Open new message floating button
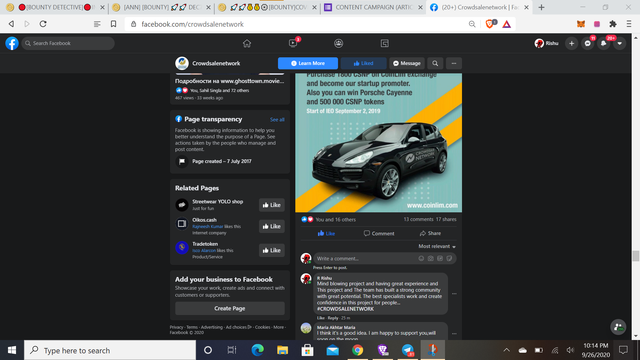Screen dimensions: 640x360 pos(618,327)
